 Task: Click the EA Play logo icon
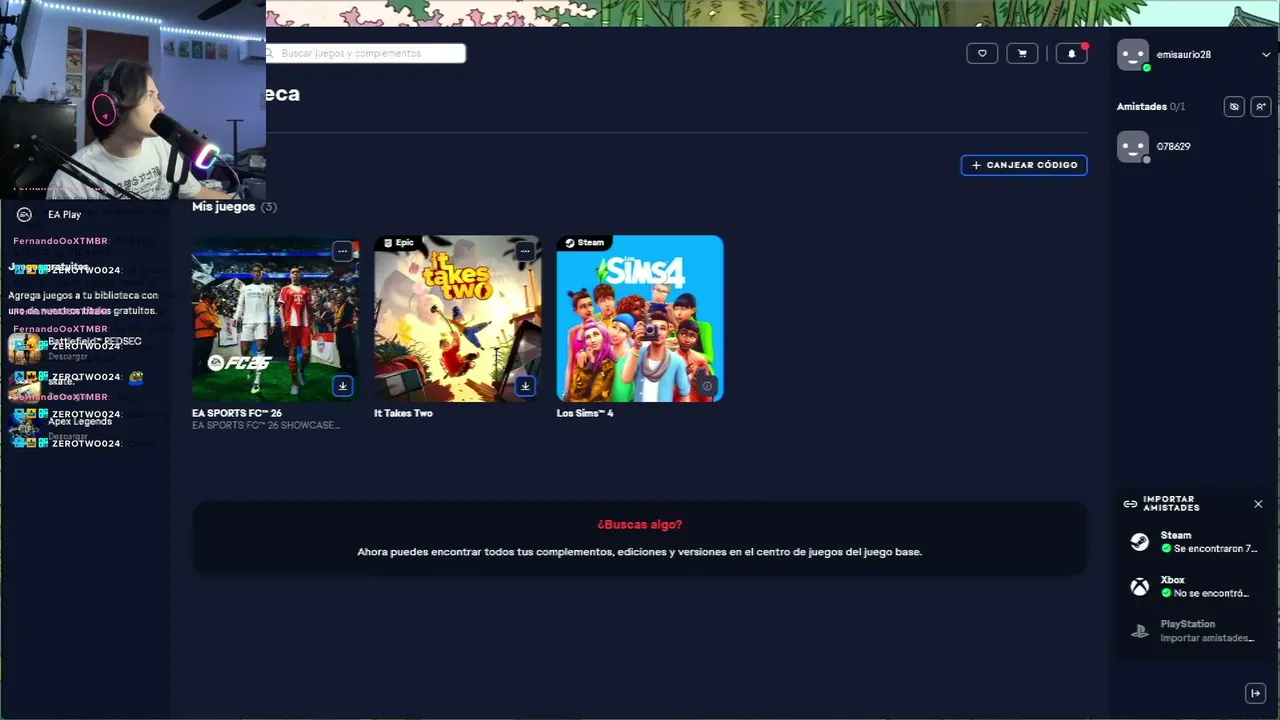pyautogui.click(x=25, y=215)
